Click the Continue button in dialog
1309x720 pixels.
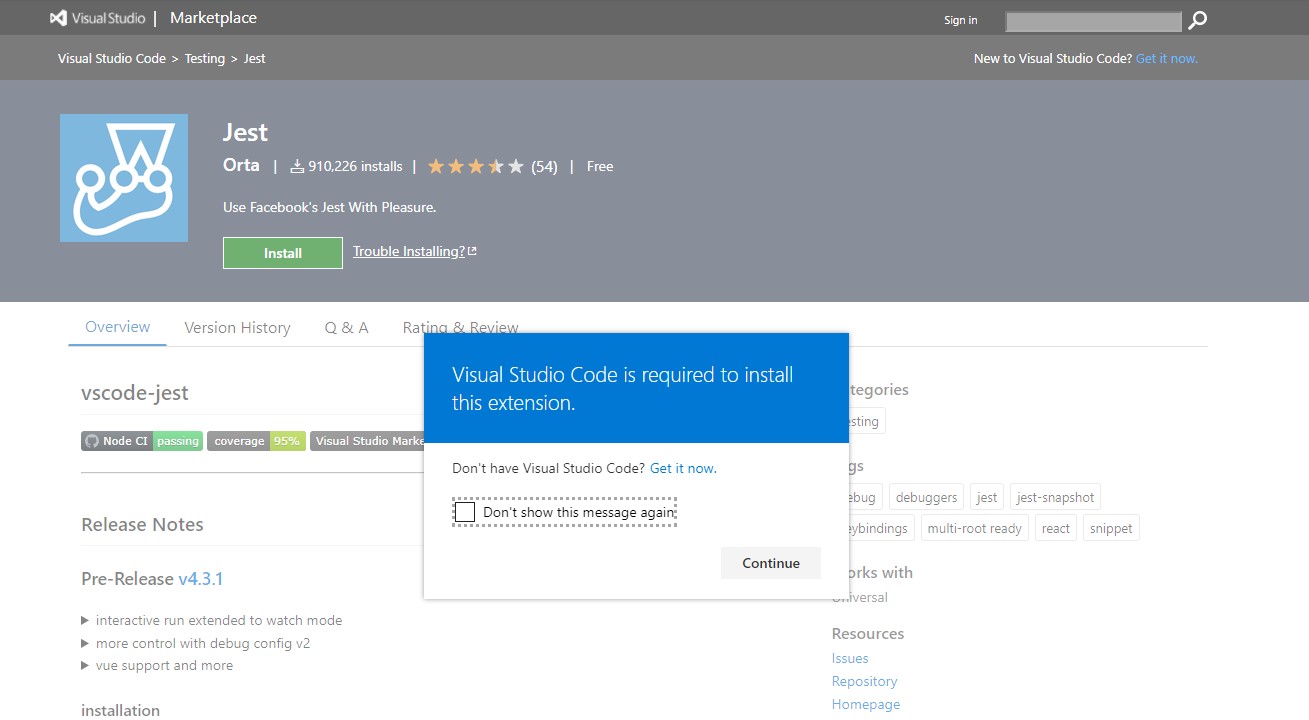pyautogui.click(x=771, y=563)
